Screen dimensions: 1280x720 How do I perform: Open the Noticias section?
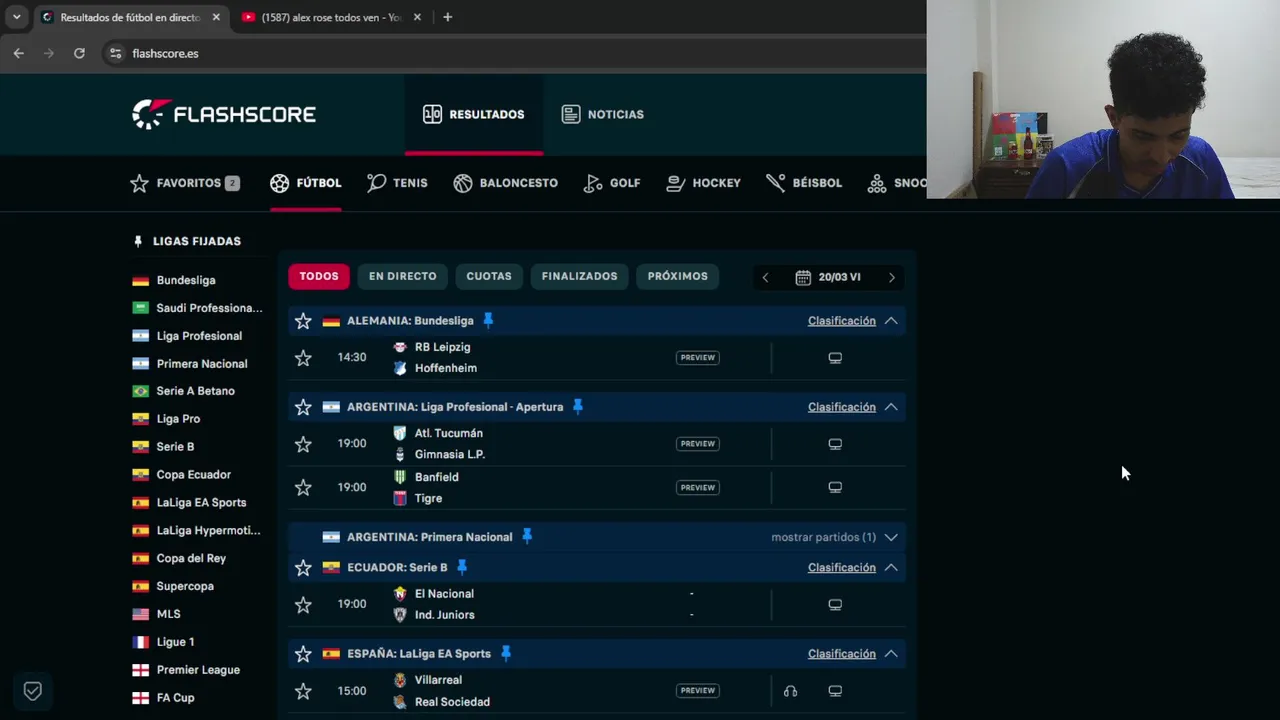tap(603, 114)
